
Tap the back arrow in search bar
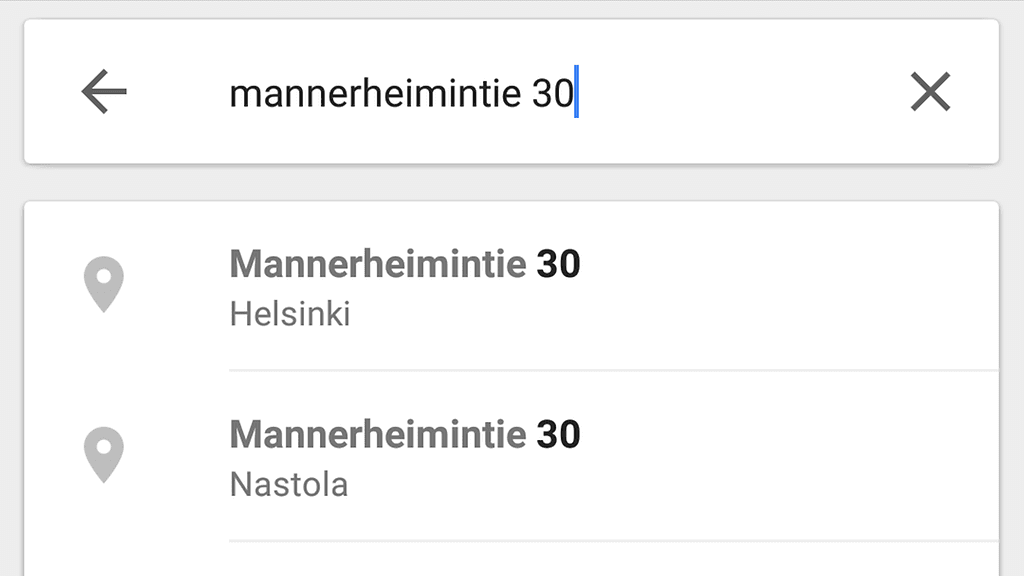(x=104, y=93)
